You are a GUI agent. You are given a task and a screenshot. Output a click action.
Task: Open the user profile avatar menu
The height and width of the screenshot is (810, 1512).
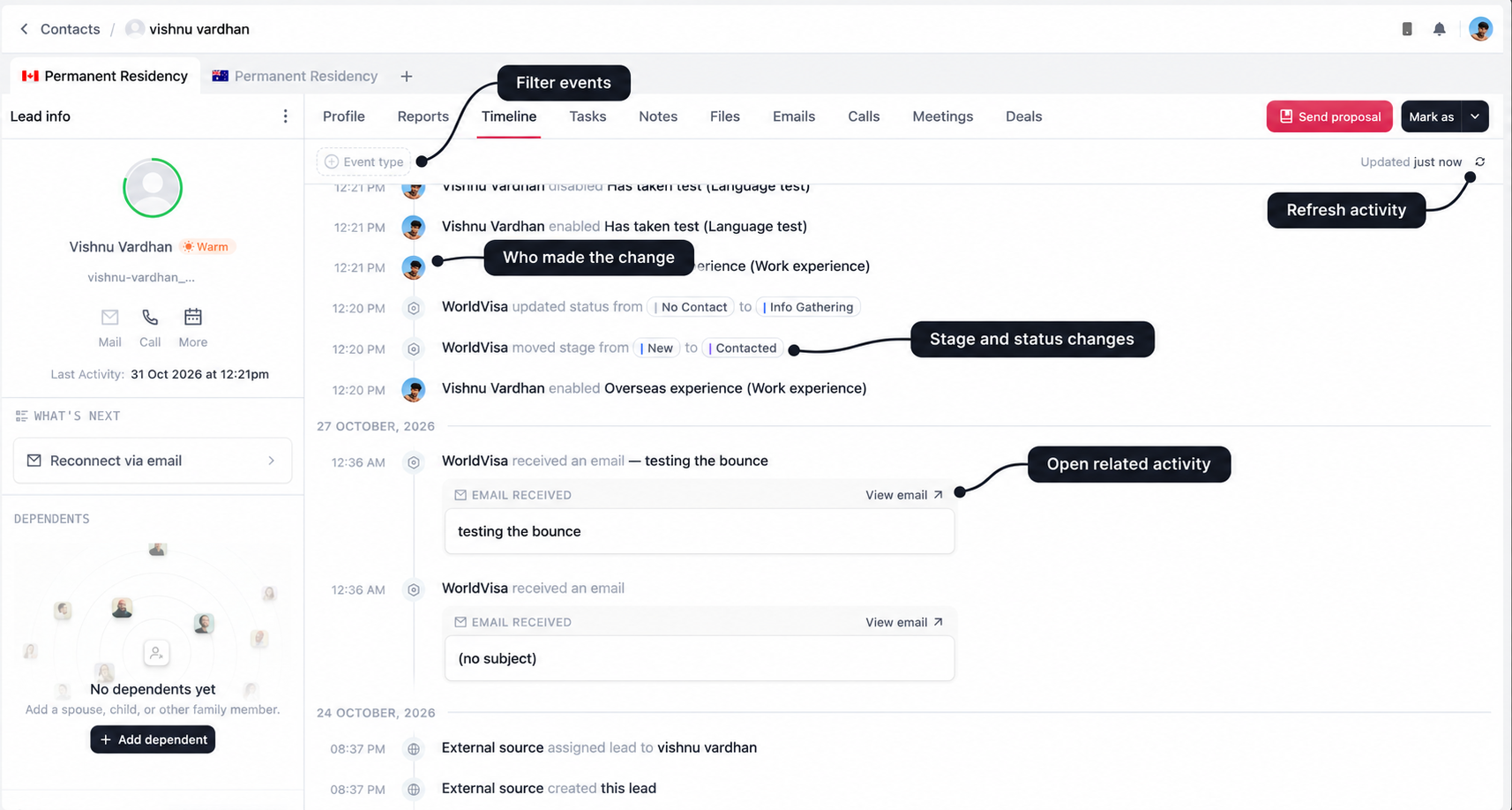pyautogui.click(x=1480, y=29)
